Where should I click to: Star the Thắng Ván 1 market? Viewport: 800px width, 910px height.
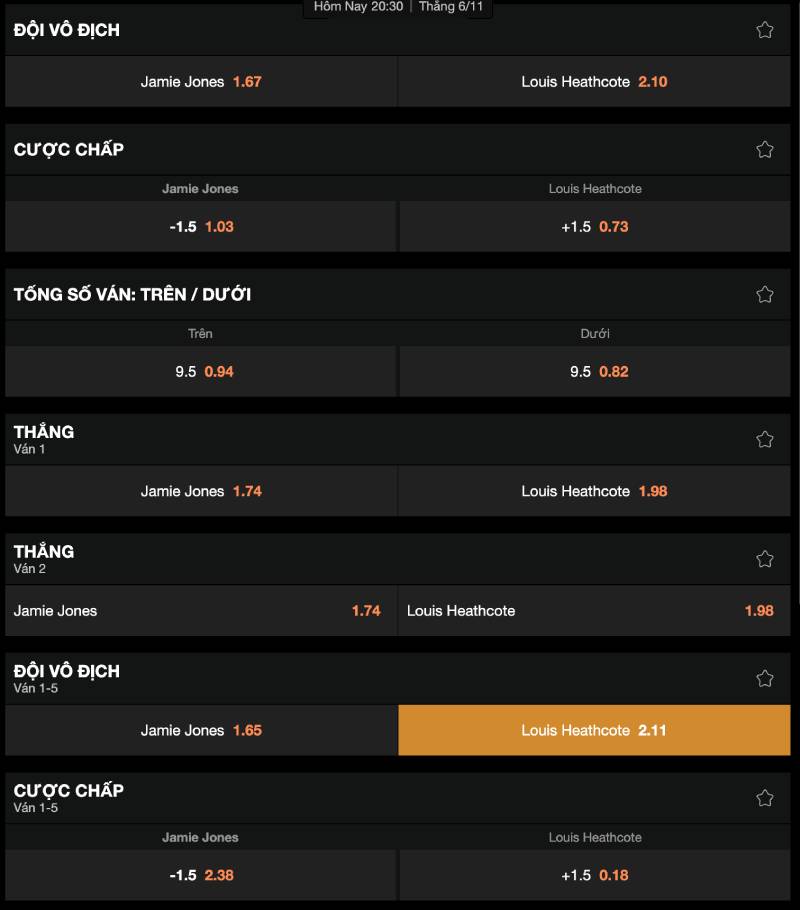coord(765,439)
